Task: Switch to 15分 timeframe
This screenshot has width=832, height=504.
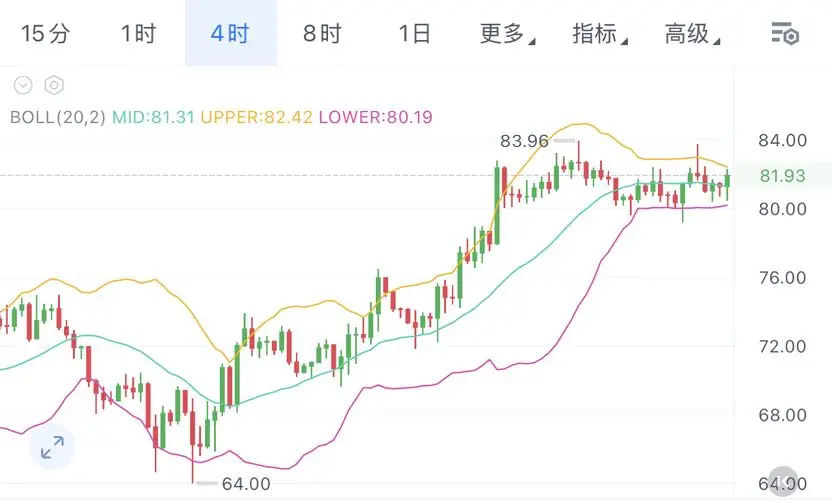Action: [45, 33]
